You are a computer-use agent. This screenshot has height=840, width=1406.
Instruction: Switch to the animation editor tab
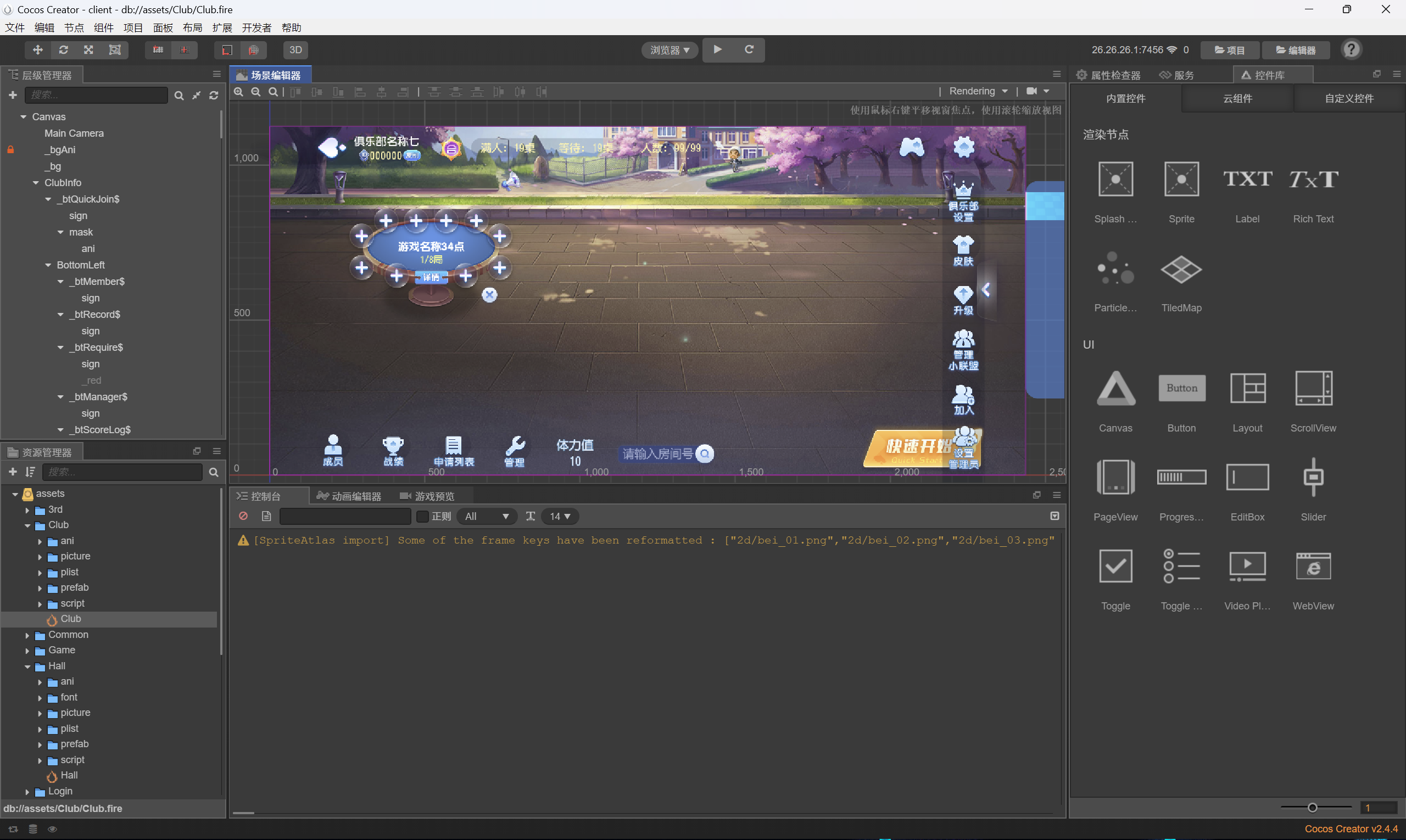pyautogui.click(x=349, y=496)
